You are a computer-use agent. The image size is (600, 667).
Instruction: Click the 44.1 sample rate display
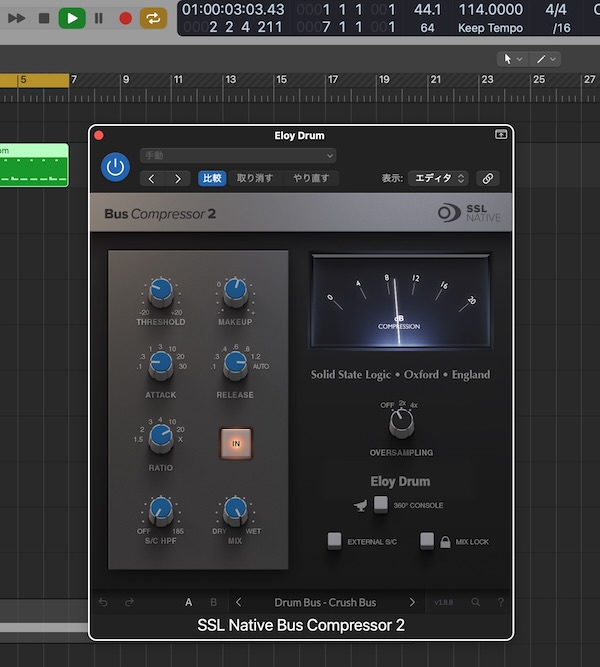(428, 9)
